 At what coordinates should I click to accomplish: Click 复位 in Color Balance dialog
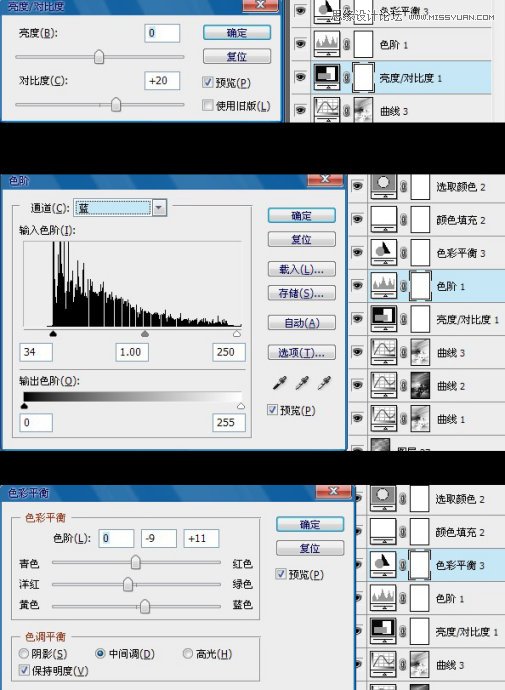(x=310, y=548)
